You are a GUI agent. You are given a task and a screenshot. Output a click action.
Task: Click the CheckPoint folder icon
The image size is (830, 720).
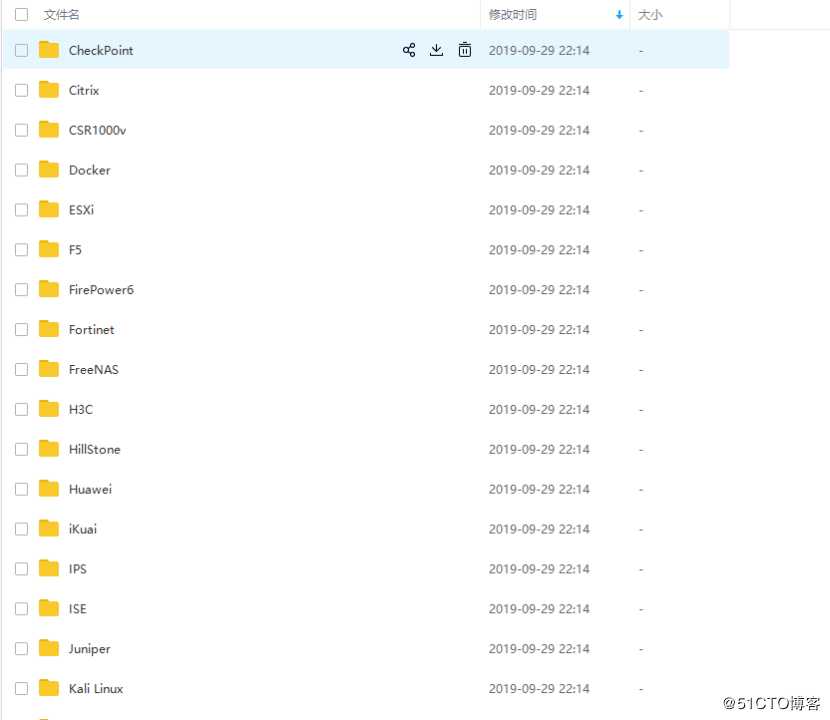49,50
